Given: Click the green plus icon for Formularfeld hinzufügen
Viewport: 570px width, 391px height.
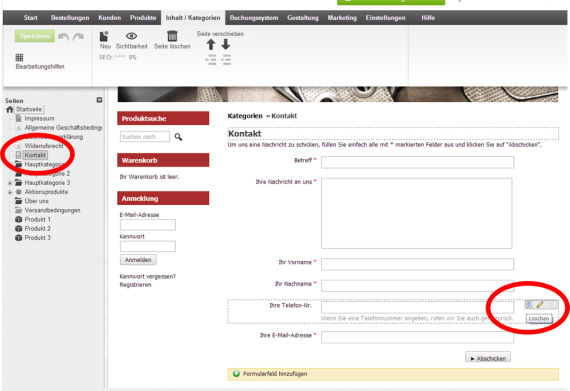Looking at the screenshot, I should (x=236, y=374).
